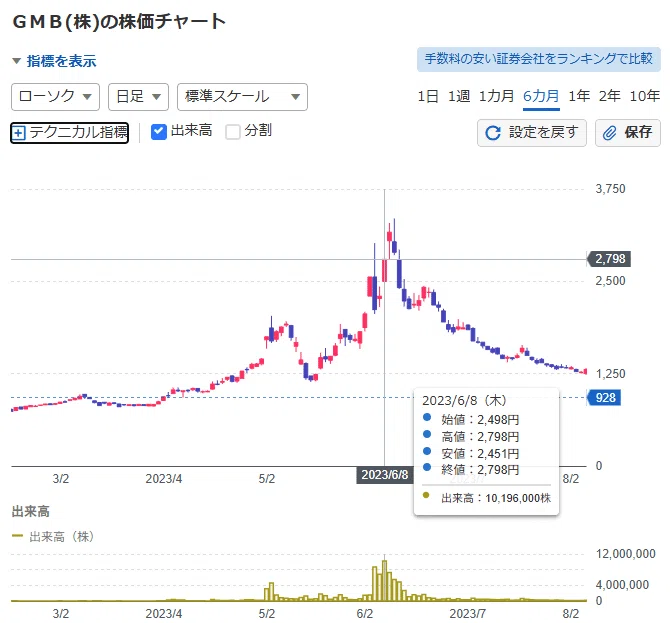Check the 分割 checkbox

[x=233, y=132]
